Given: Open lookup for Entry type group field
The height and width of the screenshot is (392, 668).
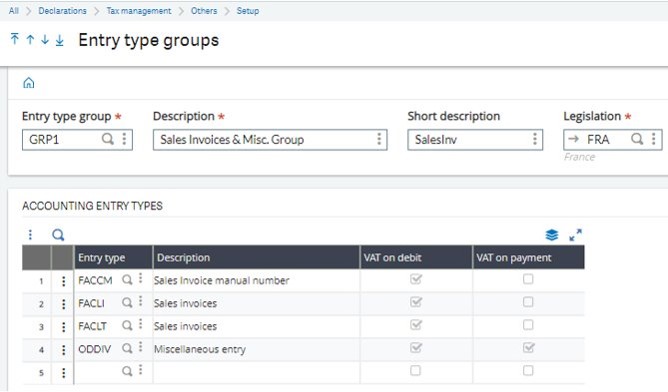Looking at the screenshot, I should point(108,139).
